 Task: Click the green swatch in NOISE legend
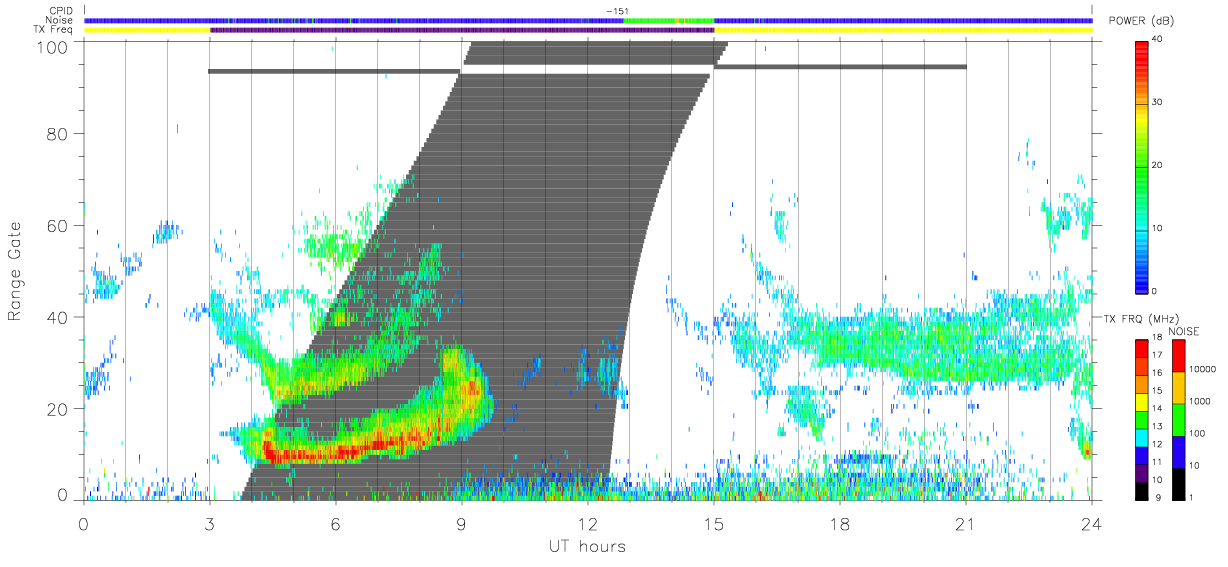pos(1179,419)
